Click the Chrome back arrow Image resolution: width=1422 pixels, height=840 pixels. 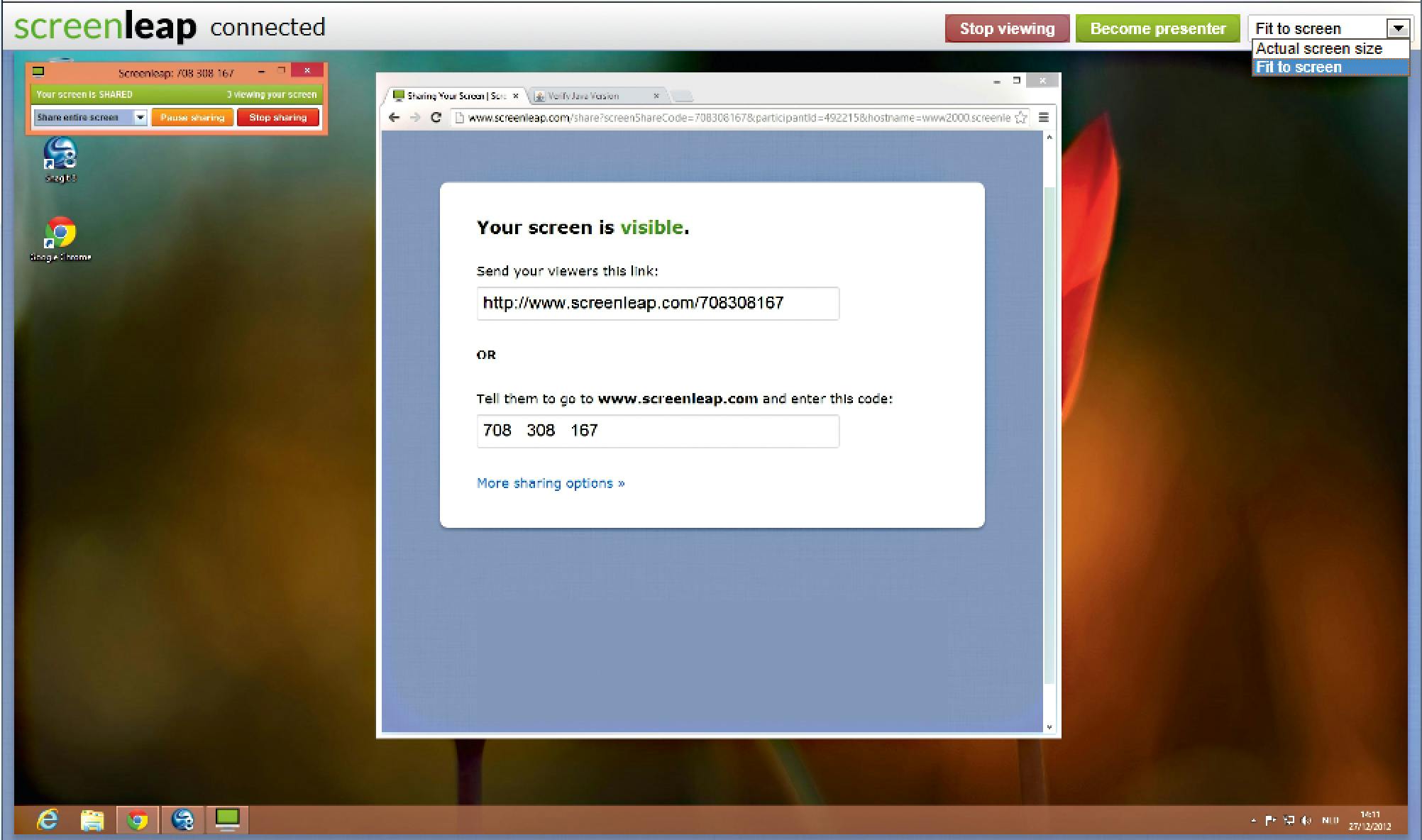[395, 118]
